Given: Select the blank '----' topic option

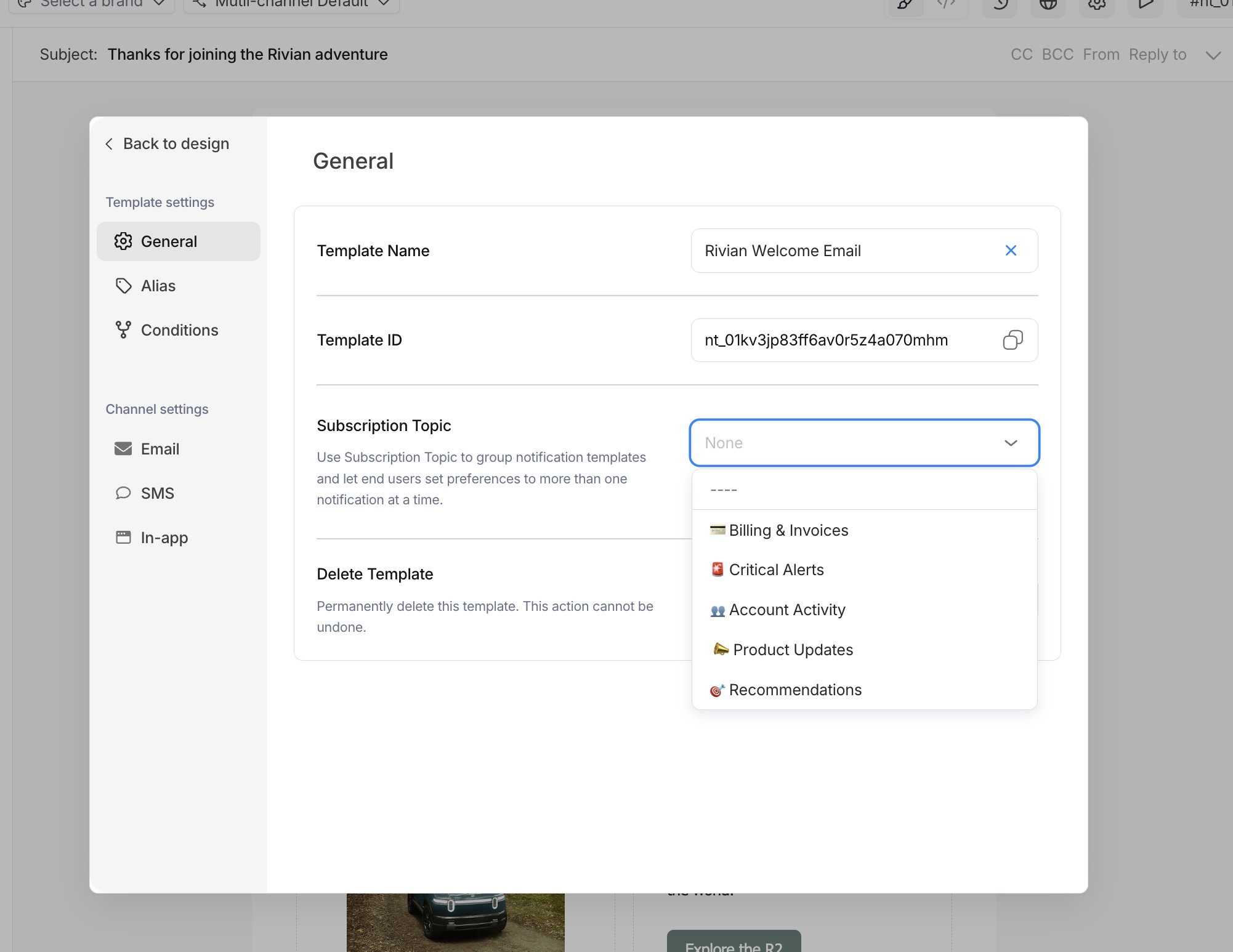Looking at the screenshot, I should pos(865,490).
